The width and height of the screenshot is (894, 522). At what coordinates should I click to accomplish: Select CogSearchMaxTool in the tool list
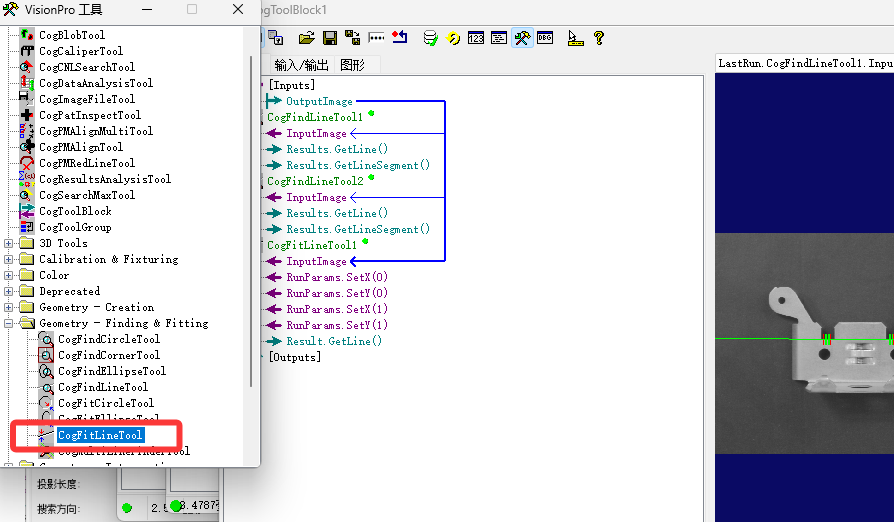[x=87, y=195]
